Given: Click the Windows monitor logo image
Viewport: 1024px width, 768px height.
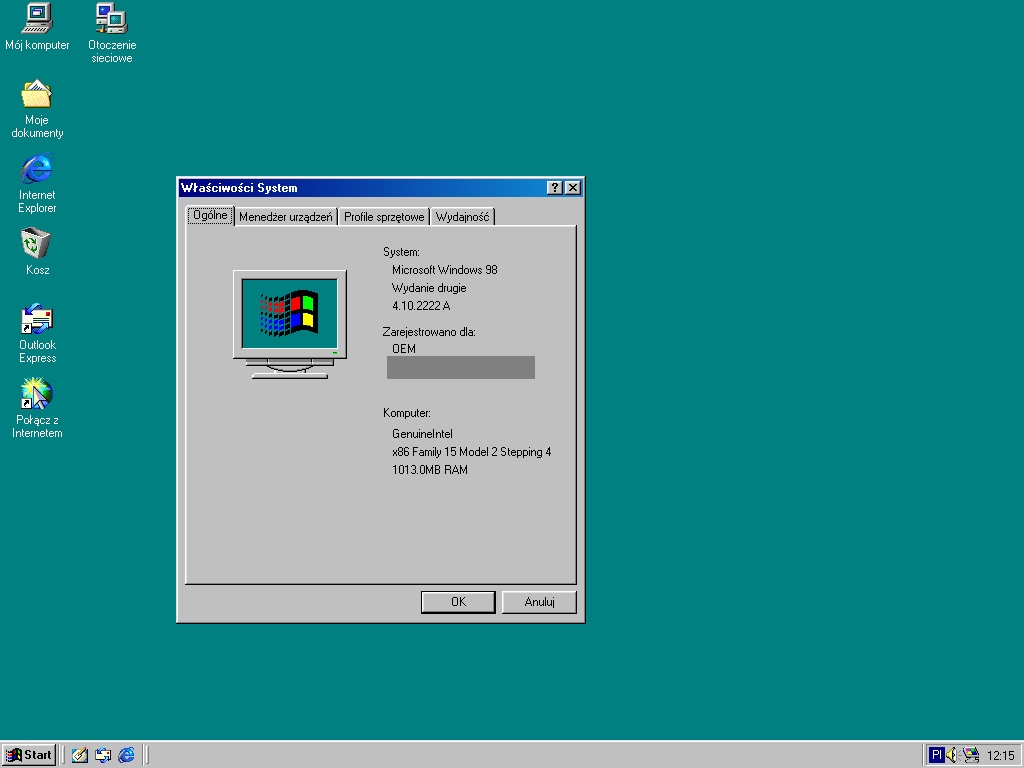Looking at the screenshot, I should point(290,325).
